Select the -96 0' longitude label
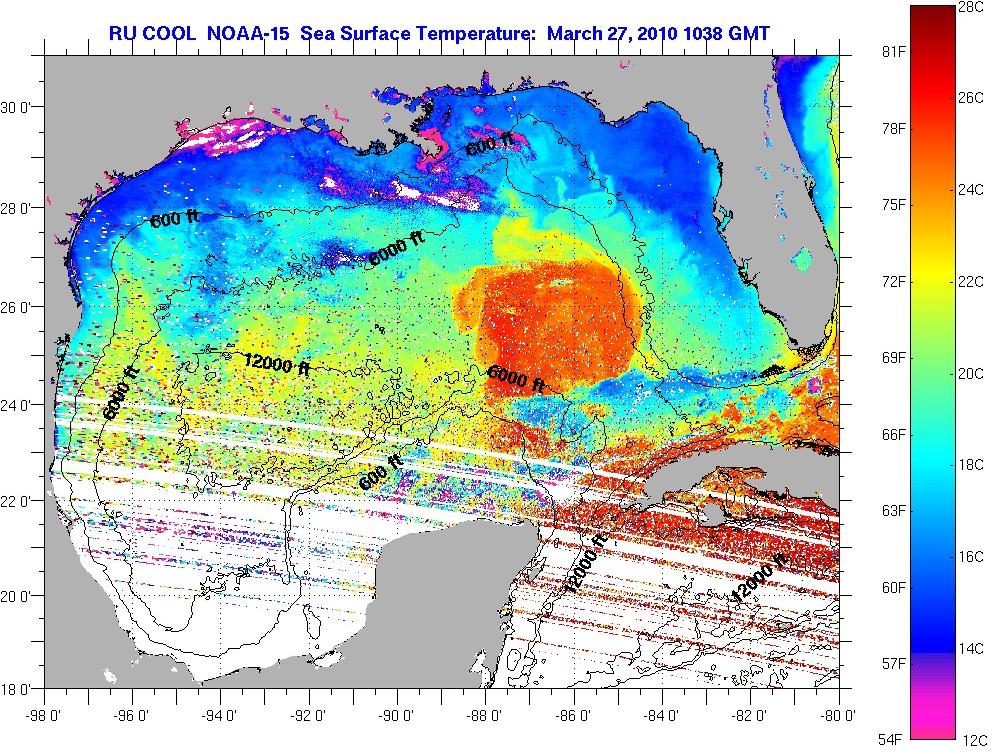This screenshot has width=992, height=754. (133, 715)
